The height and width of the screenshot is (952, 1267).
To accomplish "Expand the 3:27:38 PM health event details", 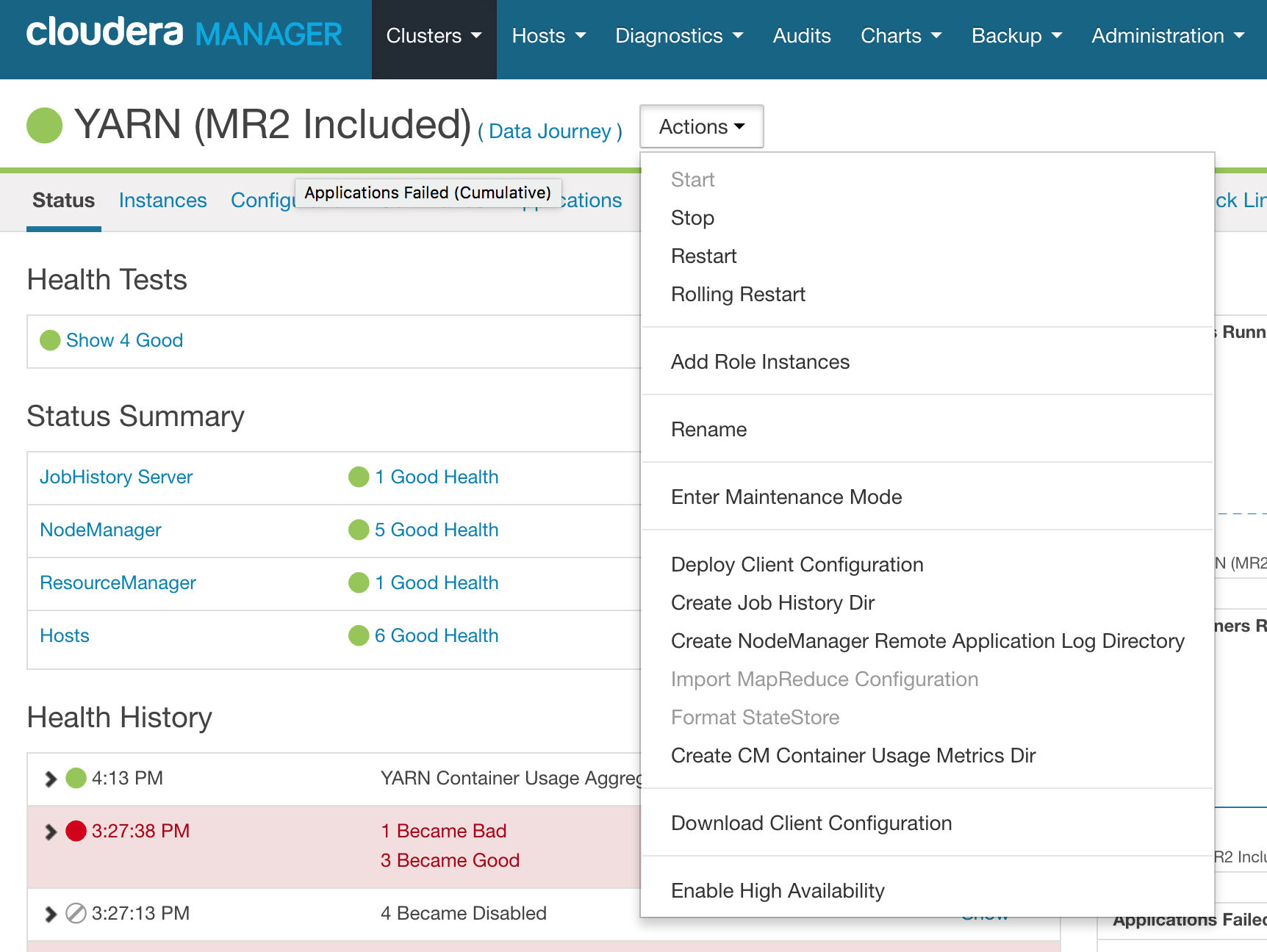I will 49,831.
